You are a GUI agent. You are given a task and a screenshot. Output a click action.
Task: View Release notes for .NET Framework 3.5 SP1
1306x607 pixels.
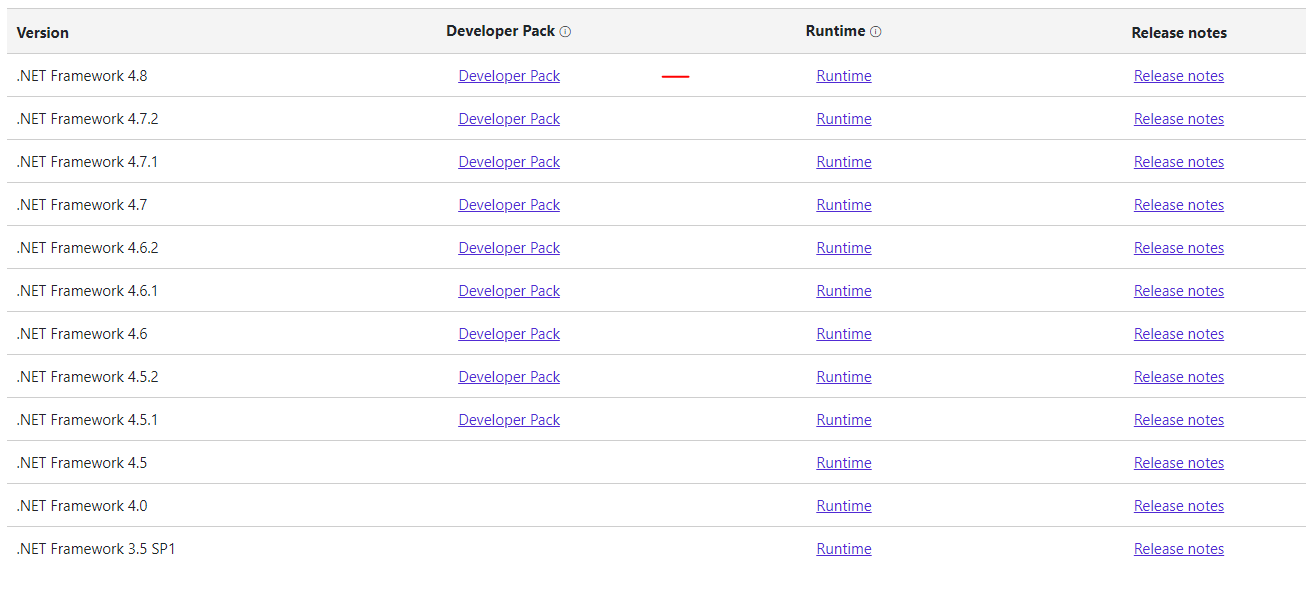tap(1178, 549)
